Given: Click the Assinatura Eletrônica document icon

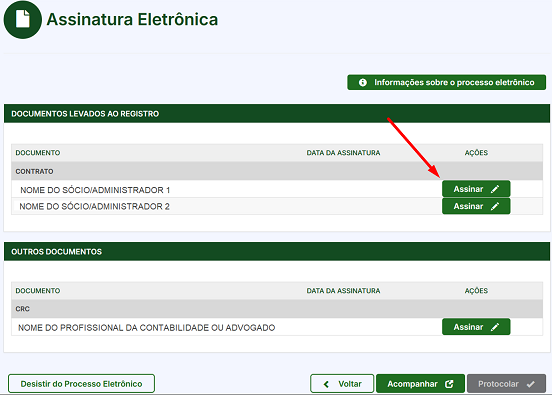Looking at the screenshot, I should tap(23, 19).
